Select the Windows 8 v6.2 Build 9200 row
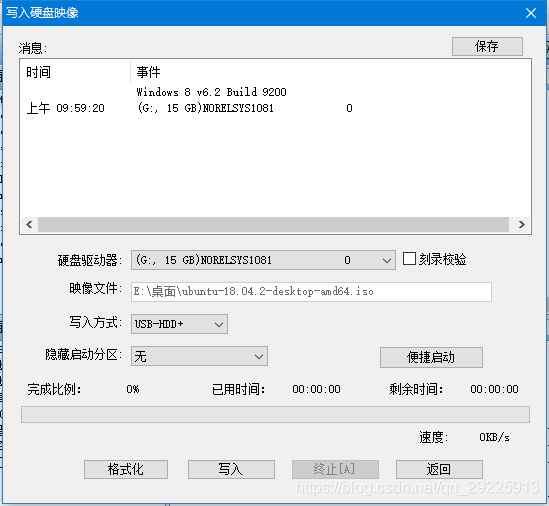The image size is (549, 506). 211,92
